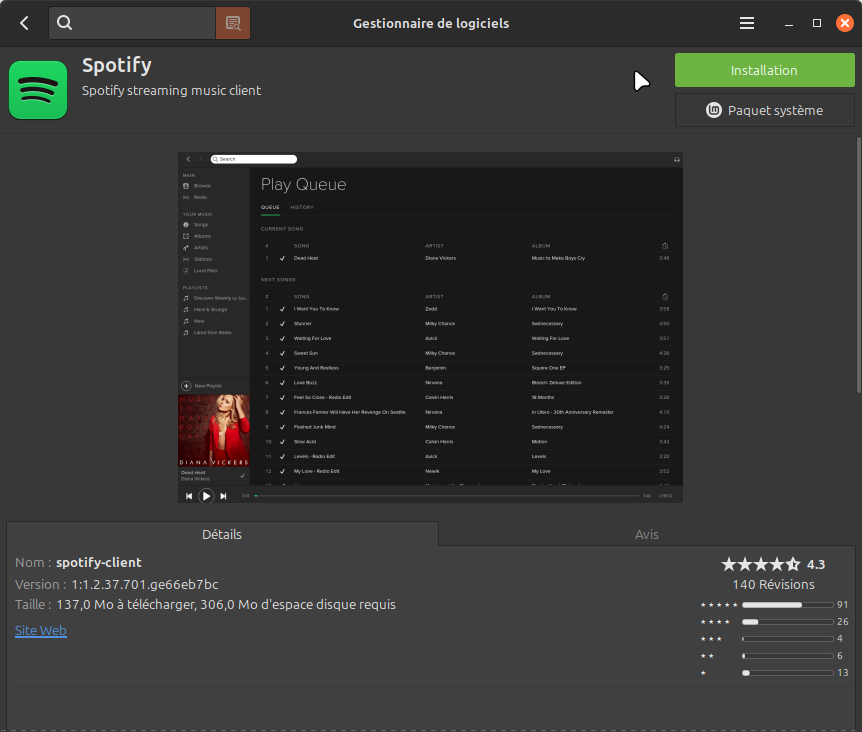Open the hamburger menu in the title bar
The image size is (862, 732).
(x=746, y=23)
